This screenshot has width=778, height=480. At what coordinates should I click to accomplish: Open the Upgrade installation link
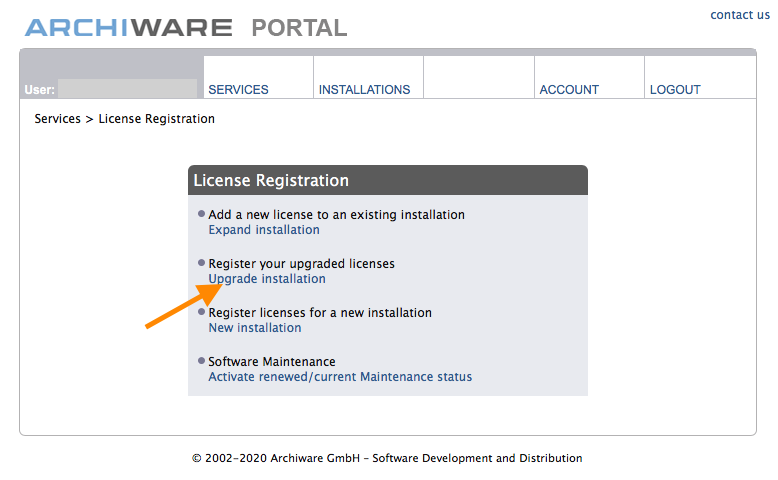[267, 278]
